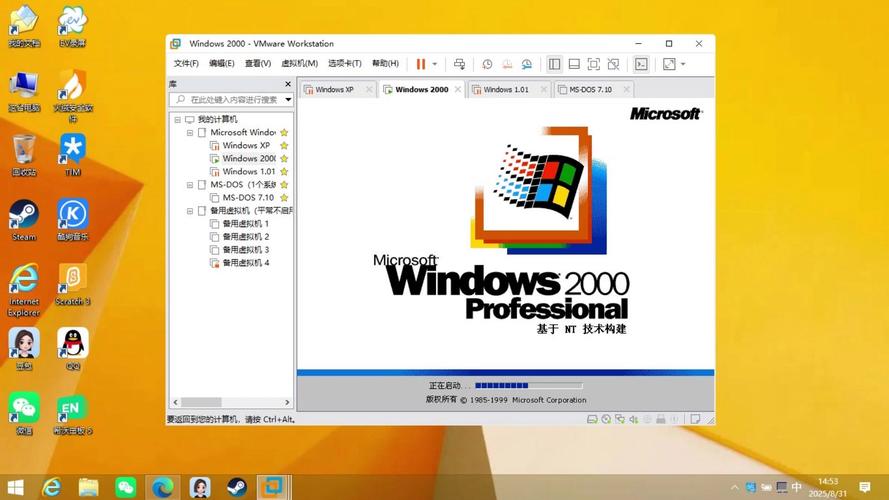Image resolution: width=889 pixels, height=500 pixels.
Task: Click the library search input field
Action: pos(231,100)
